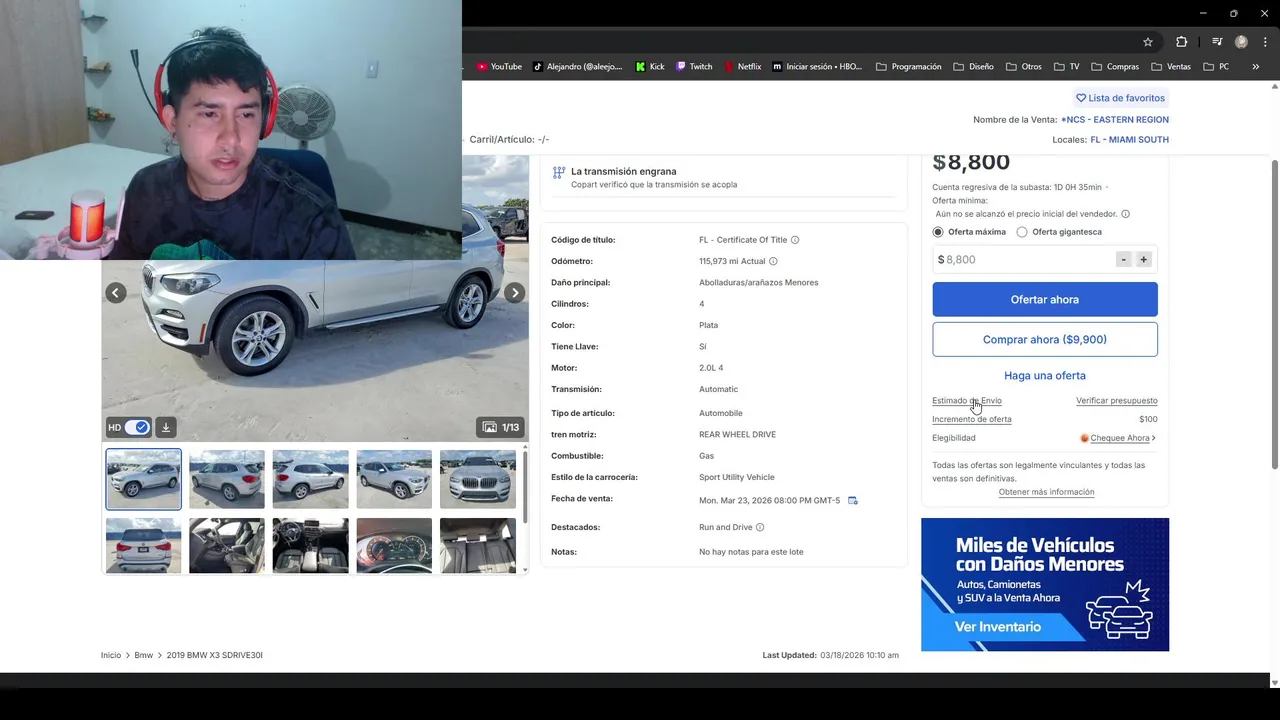Click the transmission engages icon

coord(559,173)
